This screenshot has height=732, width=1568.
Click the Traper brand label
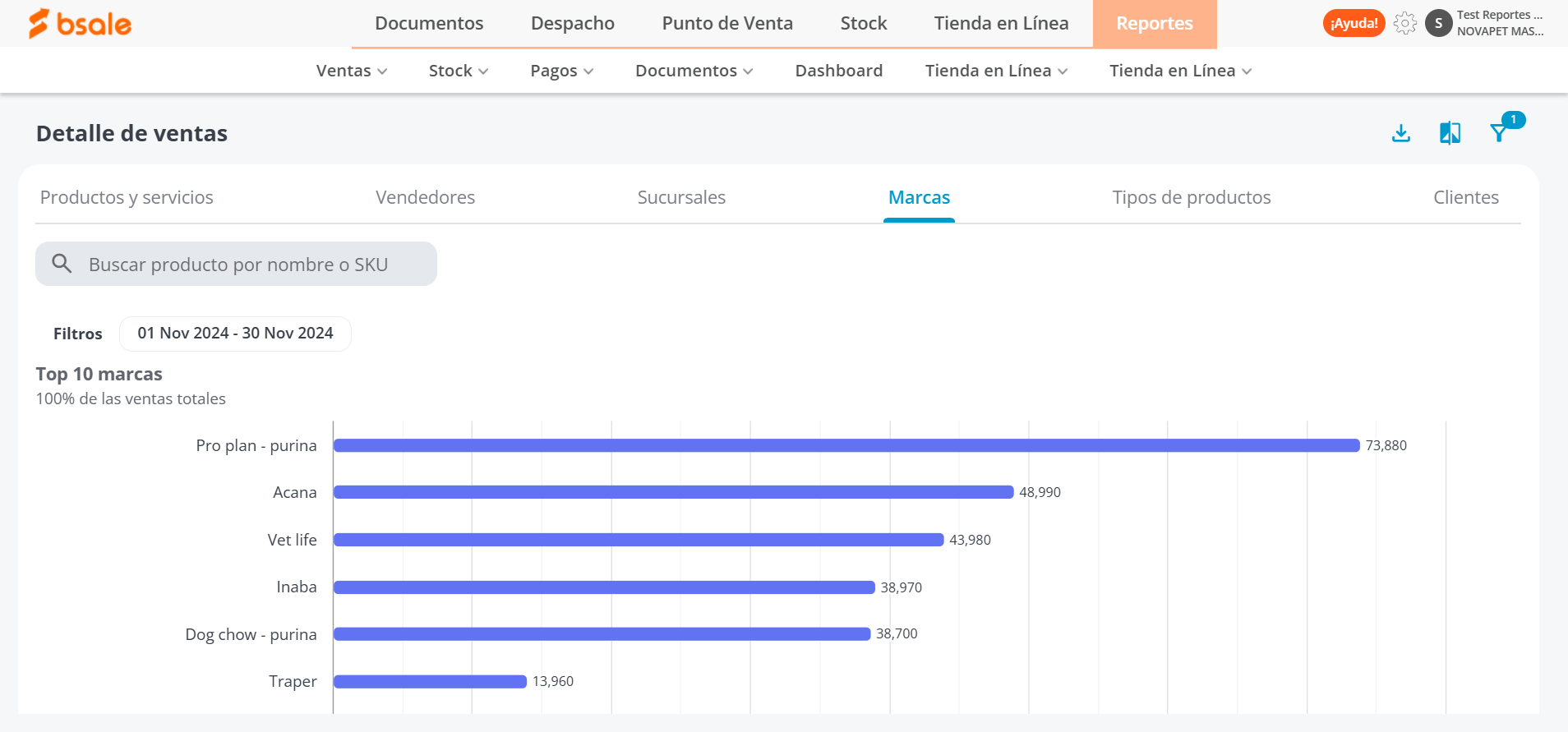293,681
